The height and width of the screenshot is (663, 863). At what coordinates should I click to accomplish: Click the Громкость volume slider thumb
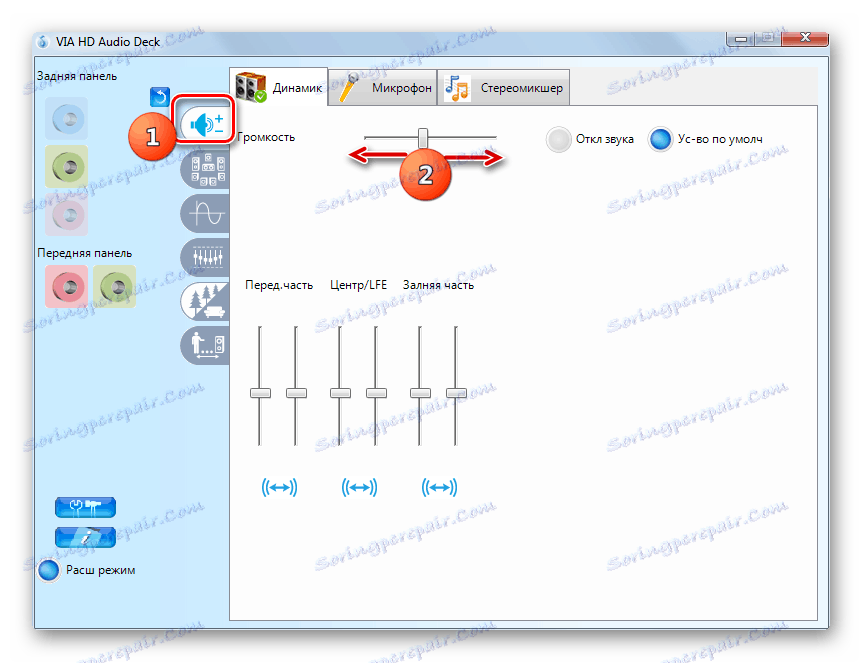[422, 138]
